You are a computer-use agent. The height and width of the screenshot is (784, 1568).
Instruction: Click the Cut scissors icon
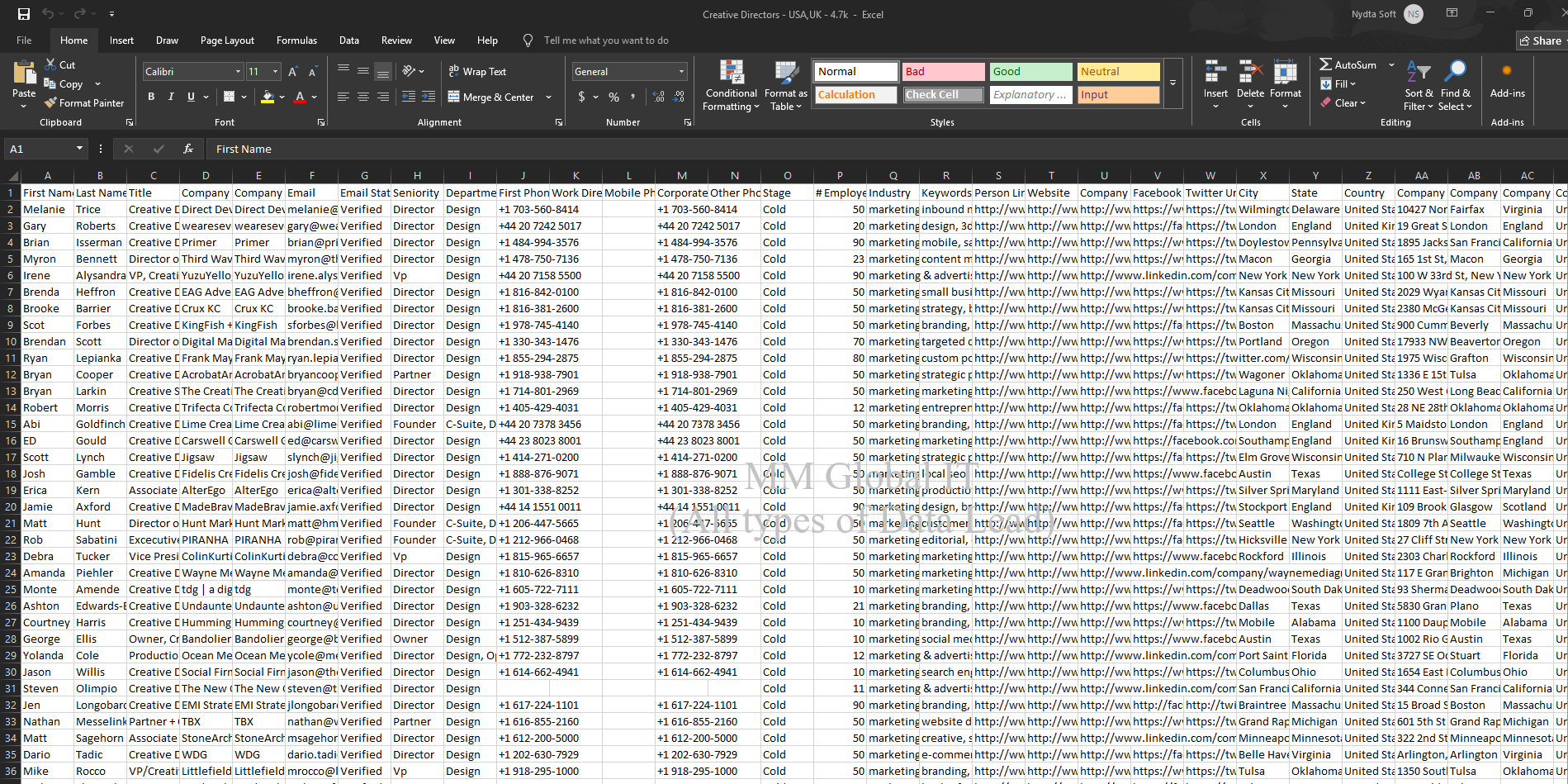51,64
